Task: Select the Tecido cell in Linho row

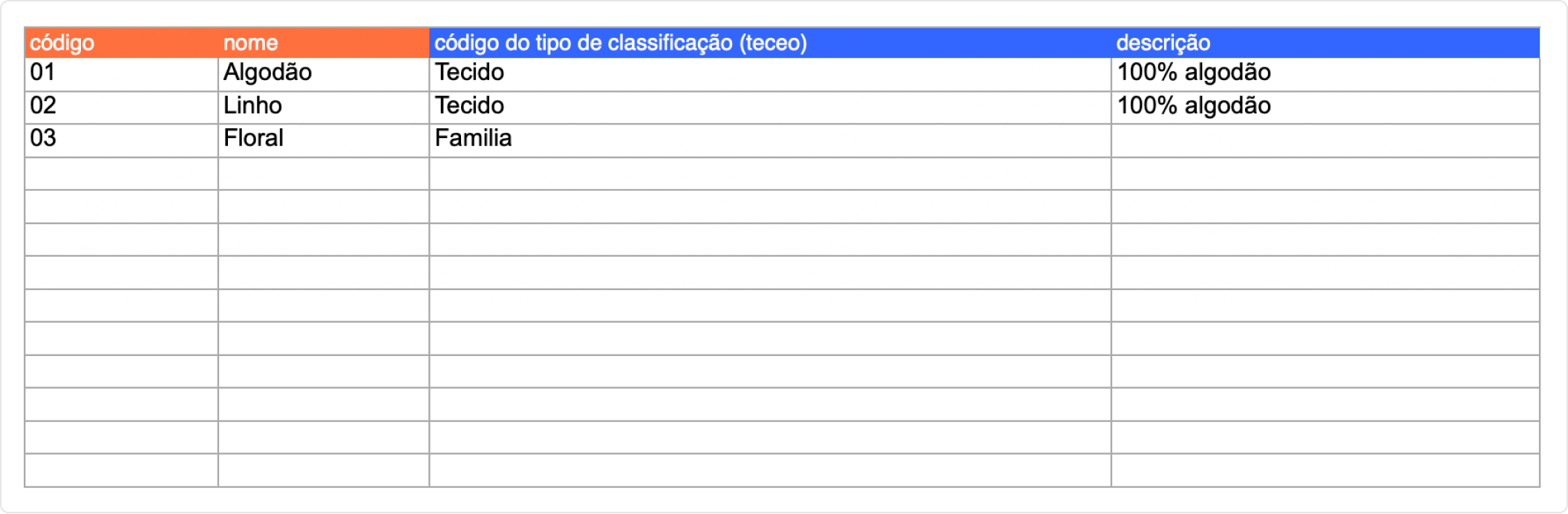Action: click(769, 107)
